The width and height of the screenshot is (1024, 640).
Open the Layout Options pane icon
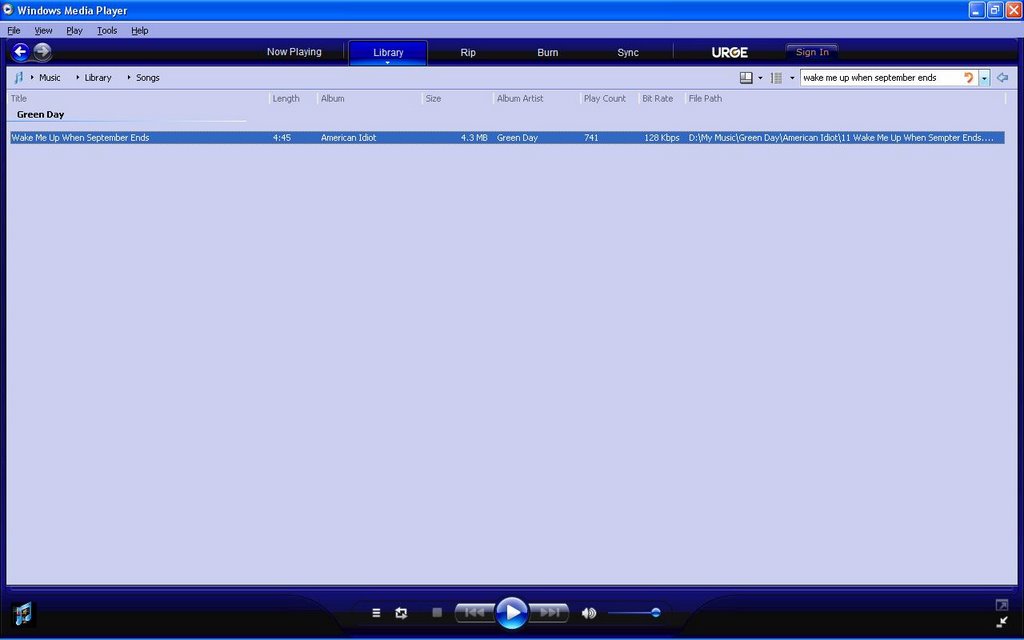point(746,78)
